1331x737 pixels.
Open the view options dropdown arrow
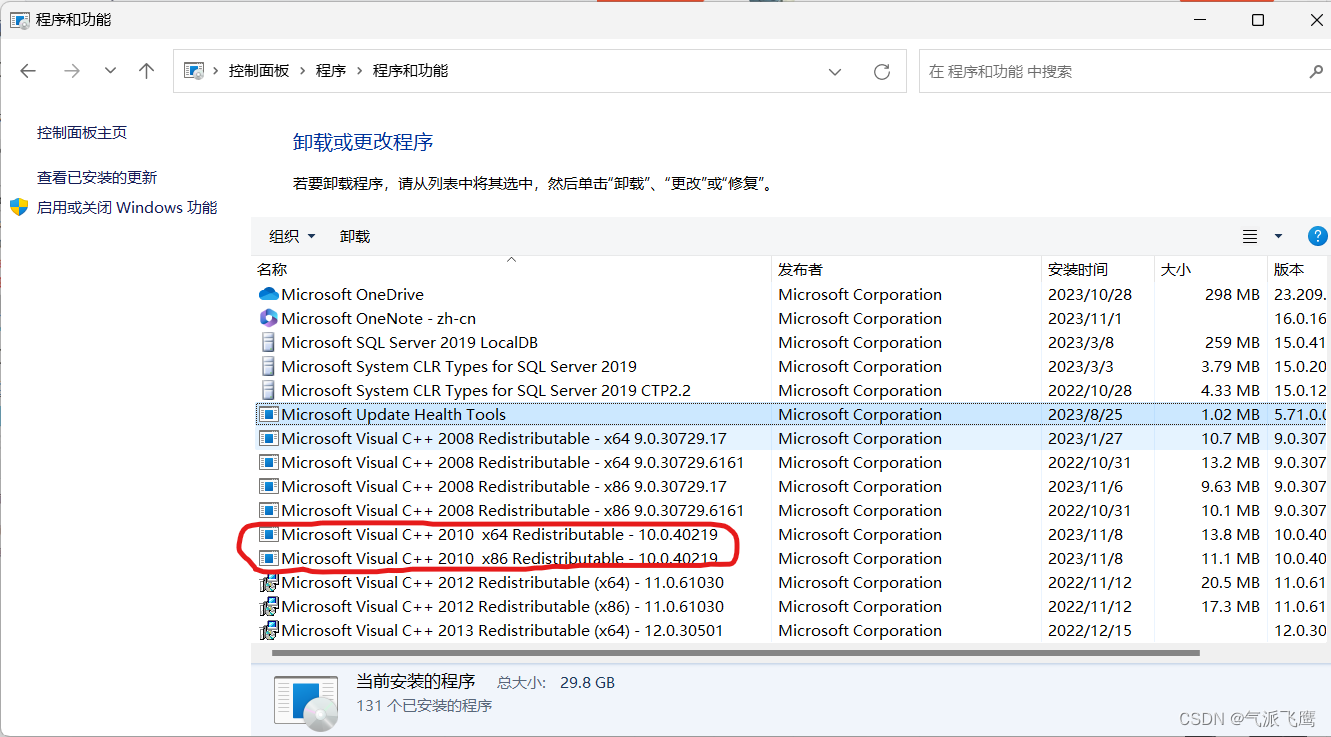point(1278,236)
